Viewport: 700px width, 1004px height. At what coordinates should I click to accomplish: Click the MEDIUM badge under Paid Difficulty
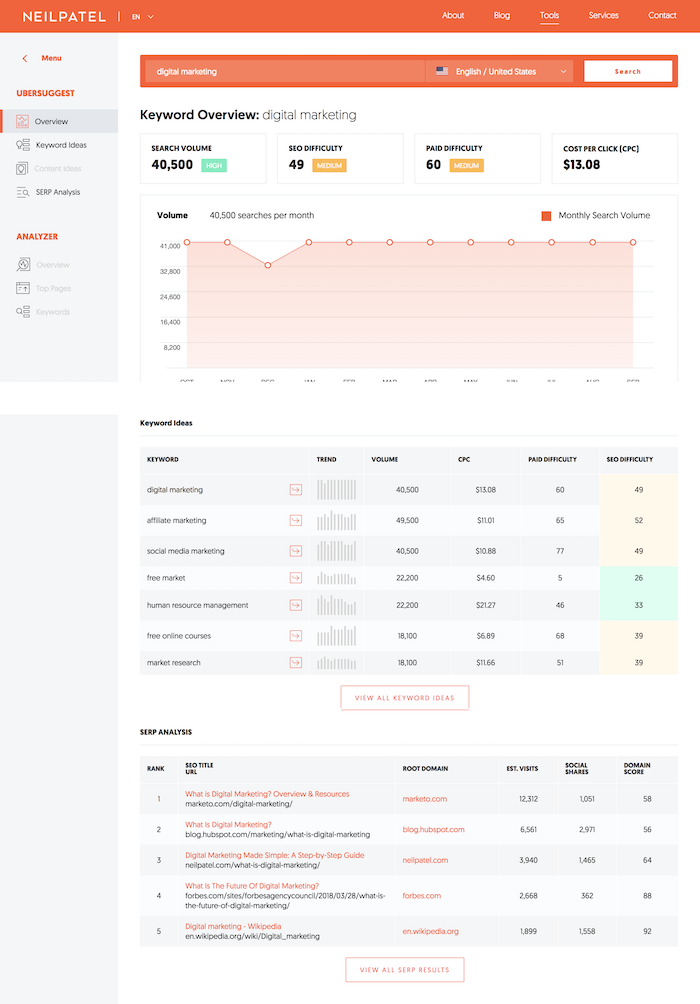tap(466, 165)
